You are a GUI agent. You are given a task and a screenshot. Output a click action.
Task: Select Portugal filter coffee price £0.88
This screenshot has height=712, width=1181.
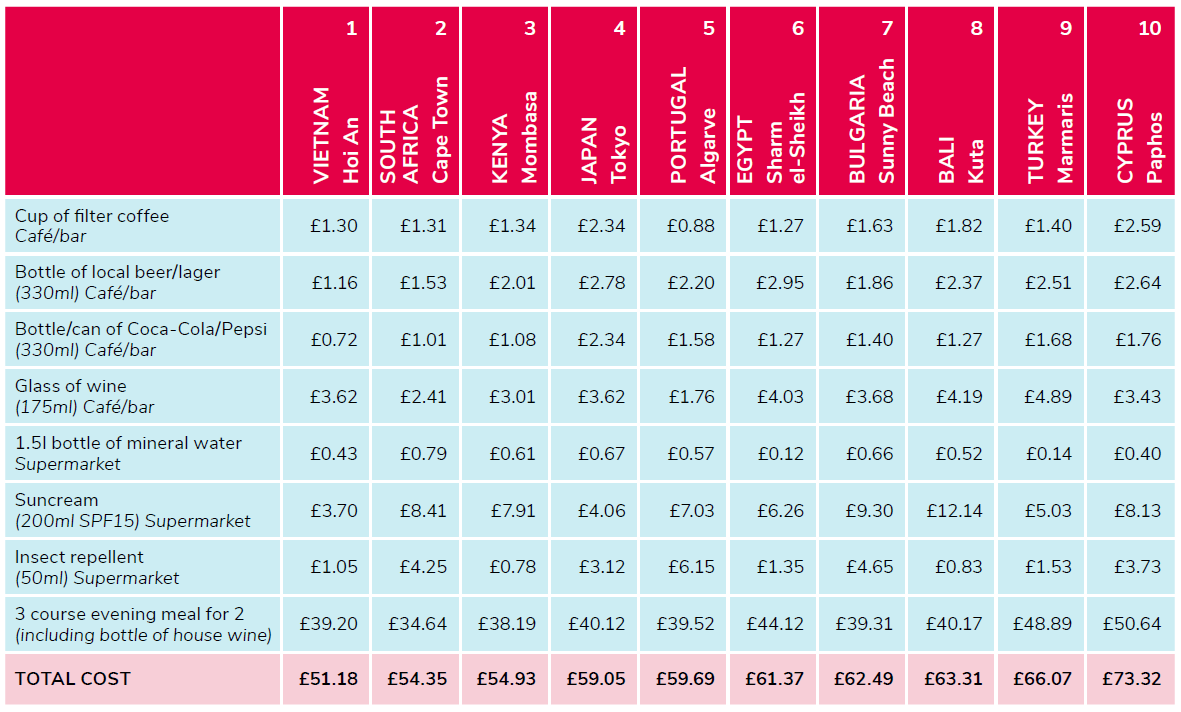(x=691, y=226)
